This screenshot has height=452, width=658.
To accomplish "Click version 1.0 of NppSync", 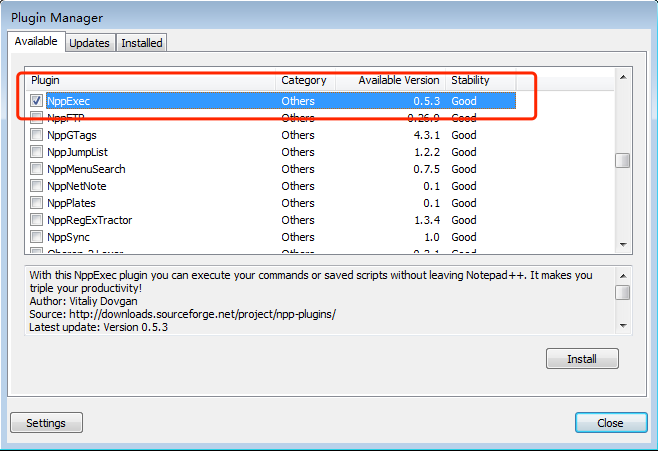I will point(432,237).
